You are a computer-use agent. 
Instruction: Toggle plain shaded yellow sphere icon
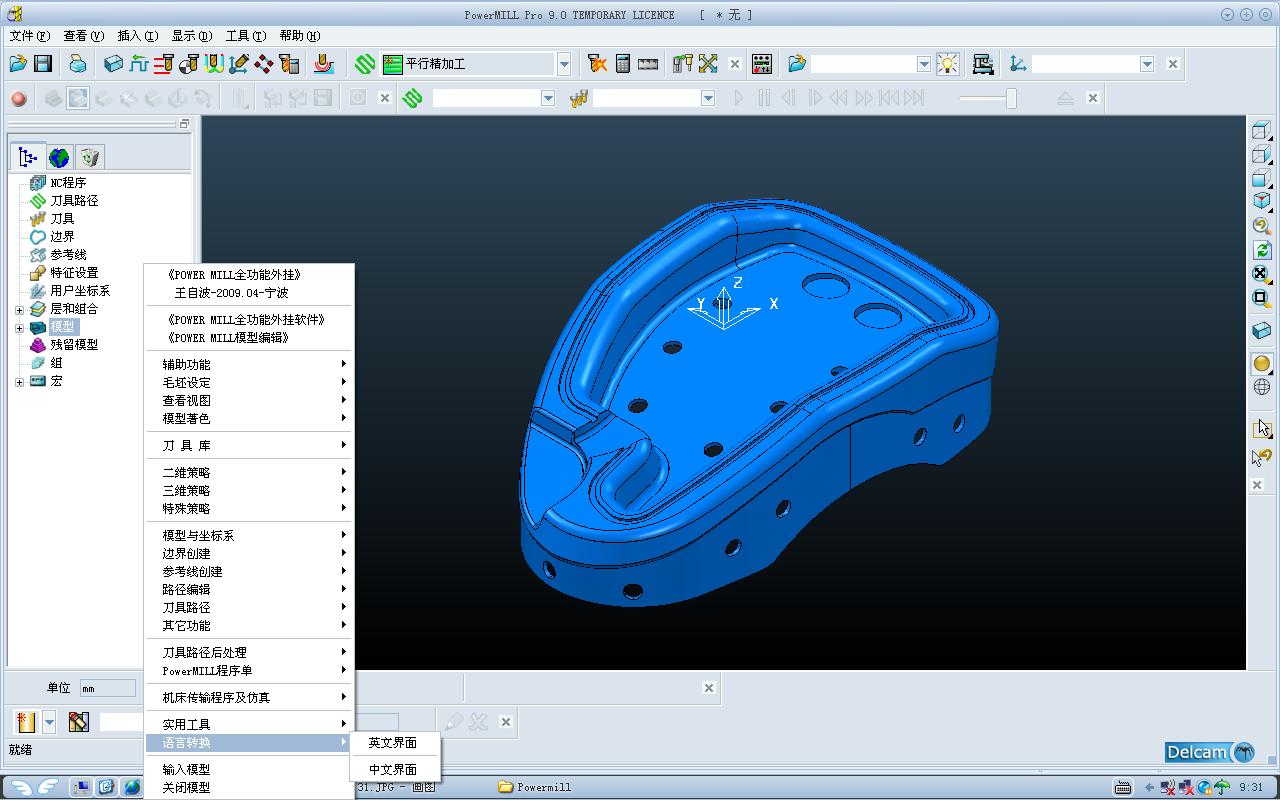click(1261, 364)
